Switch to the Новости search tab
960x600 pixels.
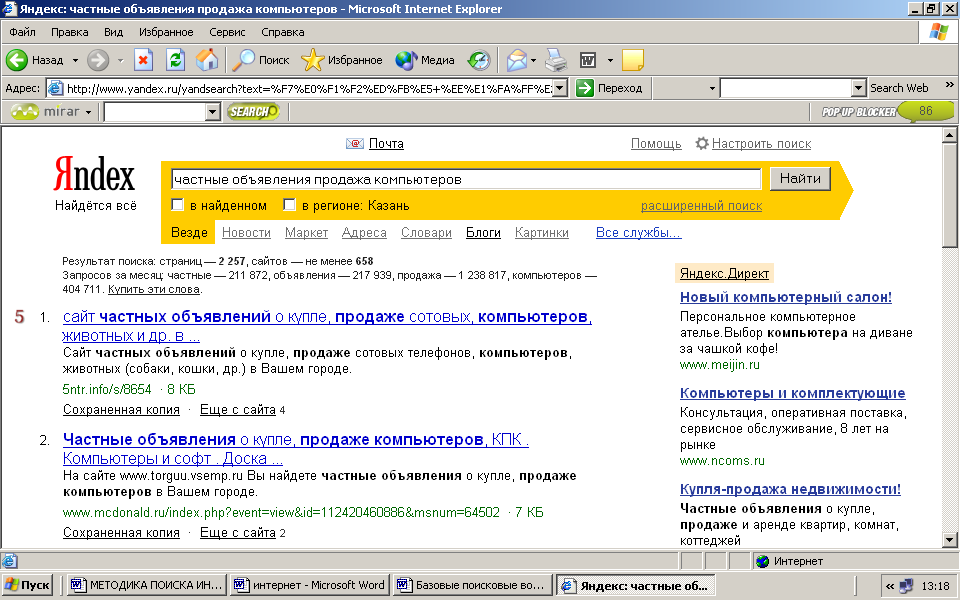click(246, 233)
